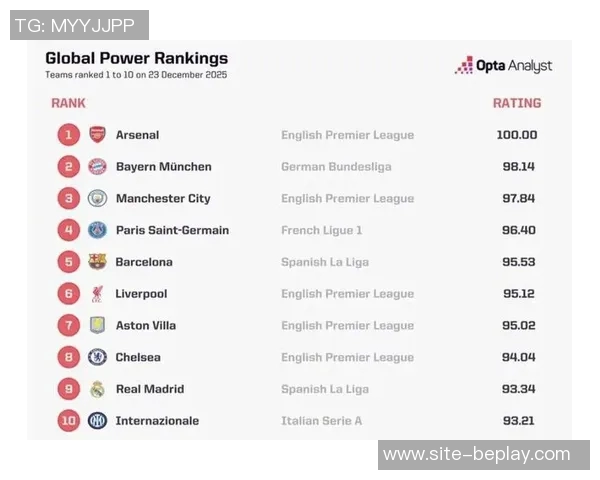This screenshot has height=480, width=600.
Task: Click the Bayern München club crest
Action: click(97, 167)
